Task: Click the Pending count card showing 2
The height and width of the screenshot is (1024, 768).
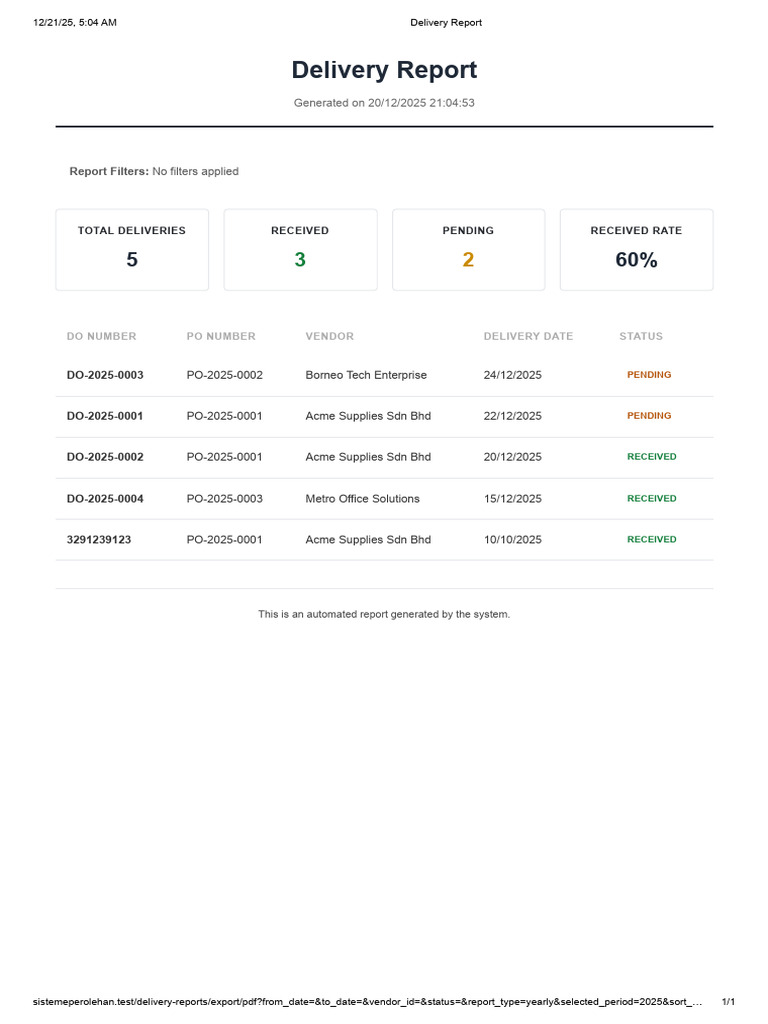Action: click(x=468, y=249)
